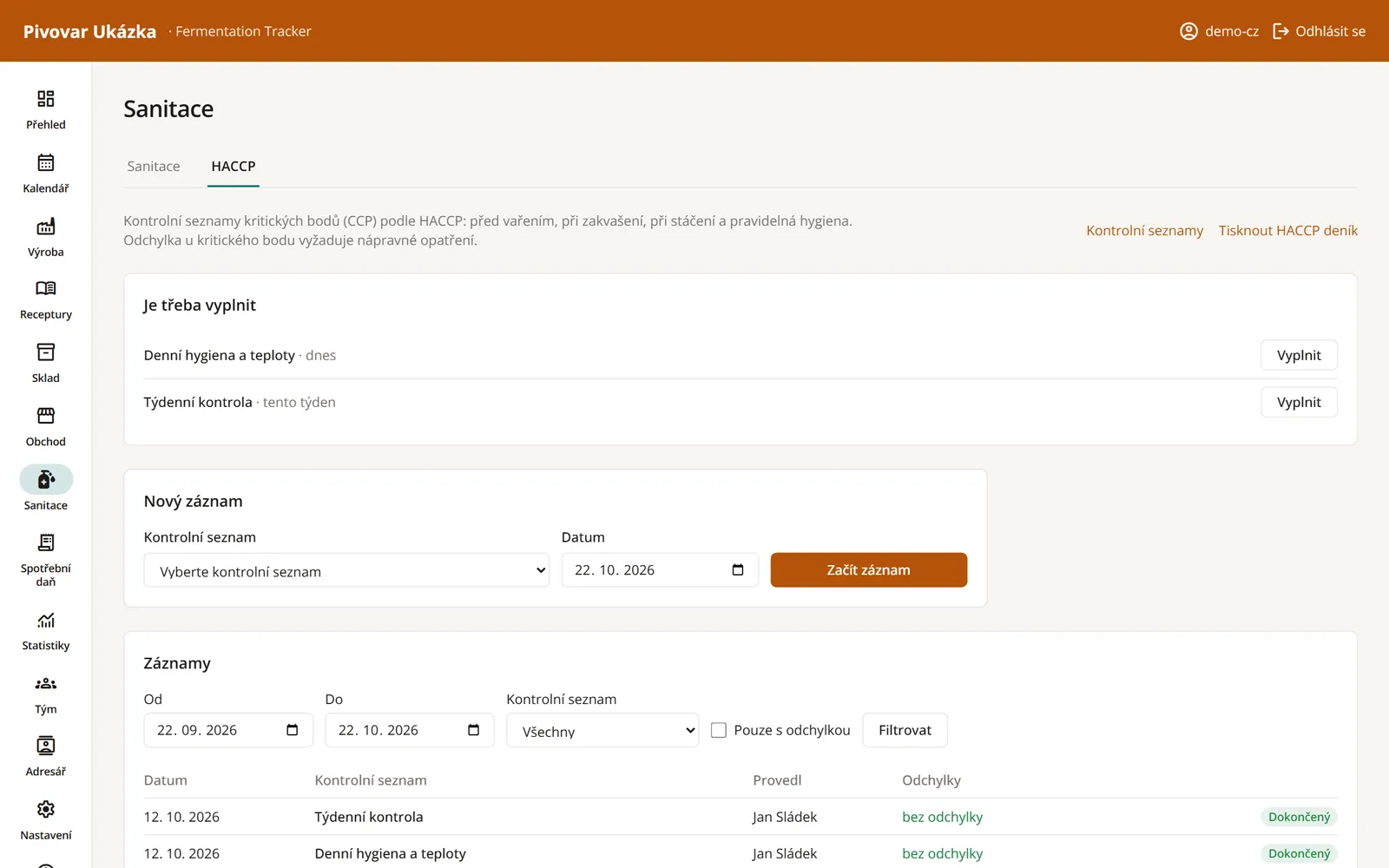Viewport: 1389px width, 868px height.
Task: Open Adresář contacts icon
Action: (x=46, y=746)
